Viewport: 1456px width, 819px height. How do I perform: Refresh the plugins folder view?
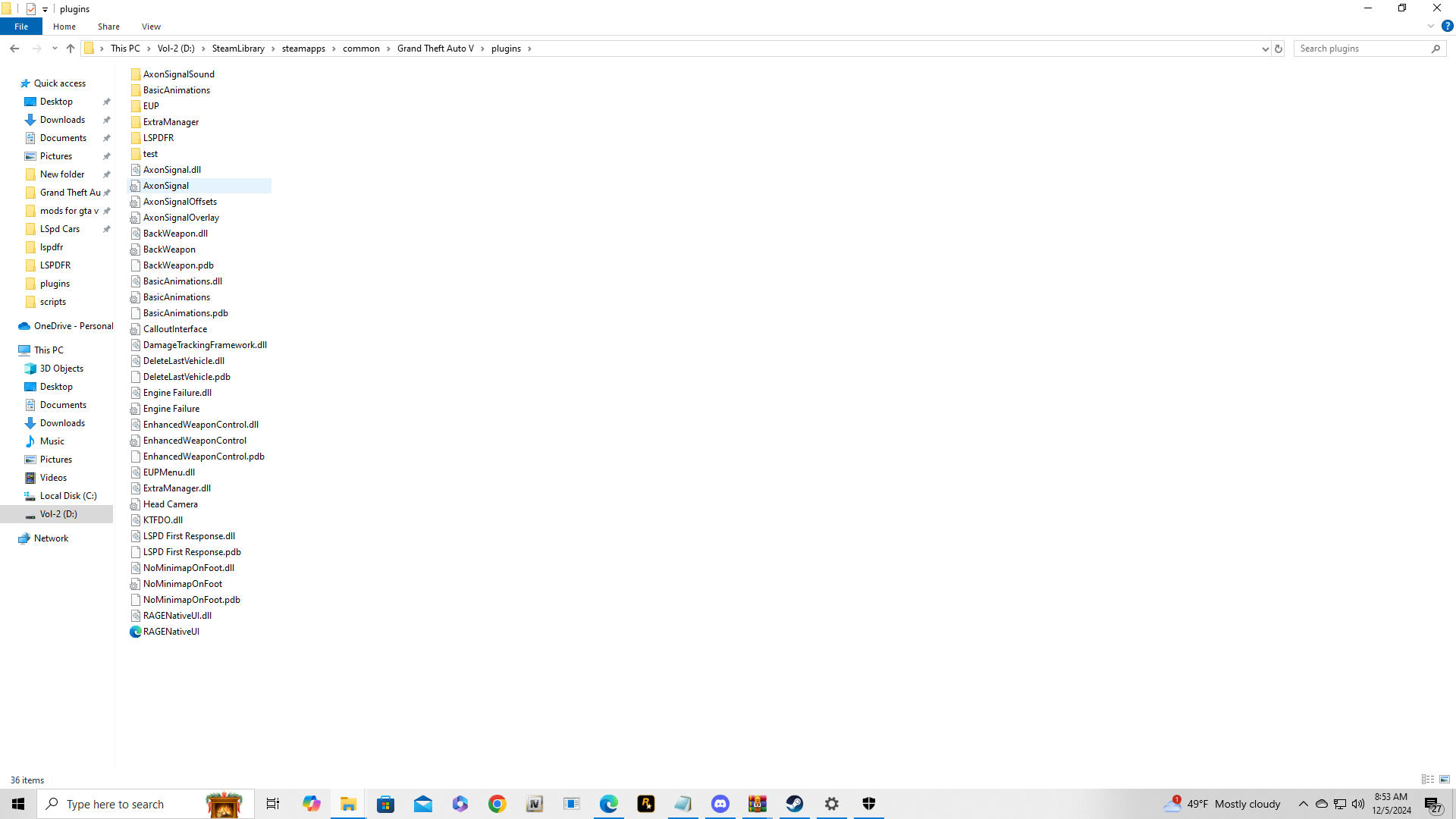[x=1279, y=49]
